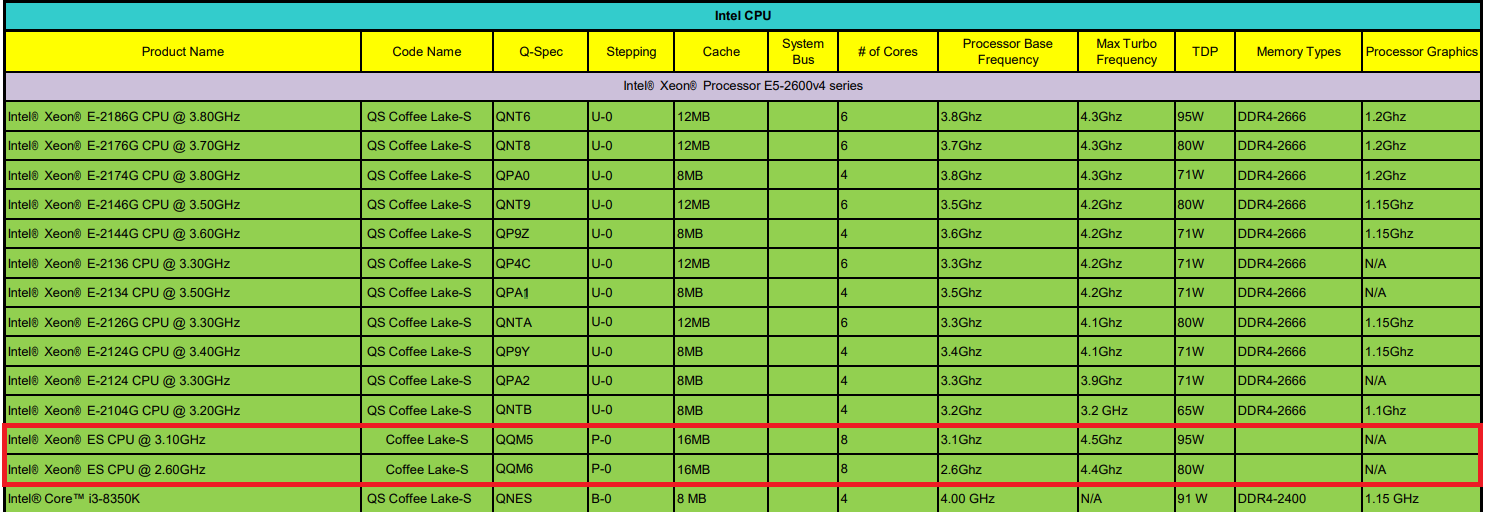Select Q-Spec cell QPA1
The width and height of the screenshot is (1487, 512).
coord(540,292)
